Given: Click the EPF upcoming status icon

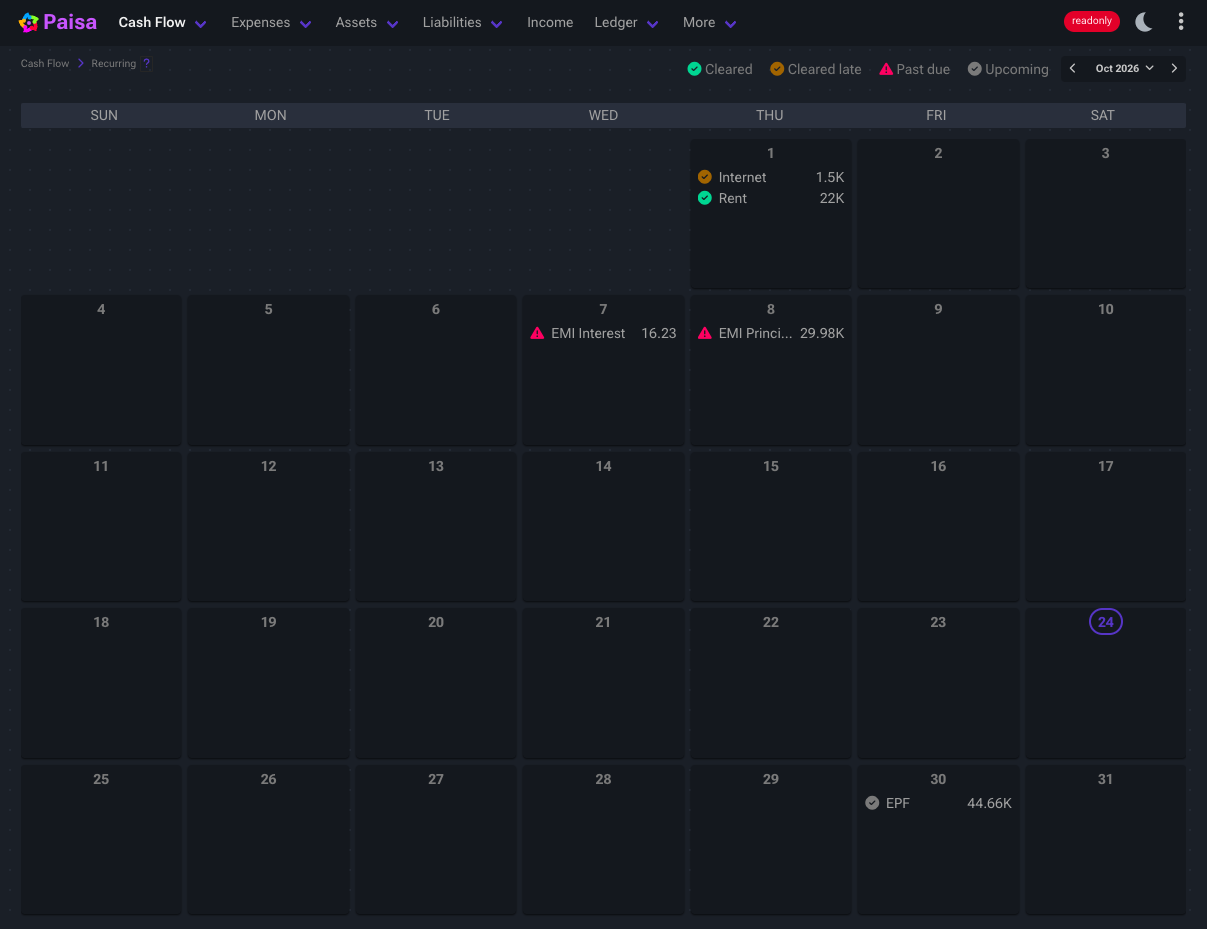Looking at the screenshot, I should [872, 803].
